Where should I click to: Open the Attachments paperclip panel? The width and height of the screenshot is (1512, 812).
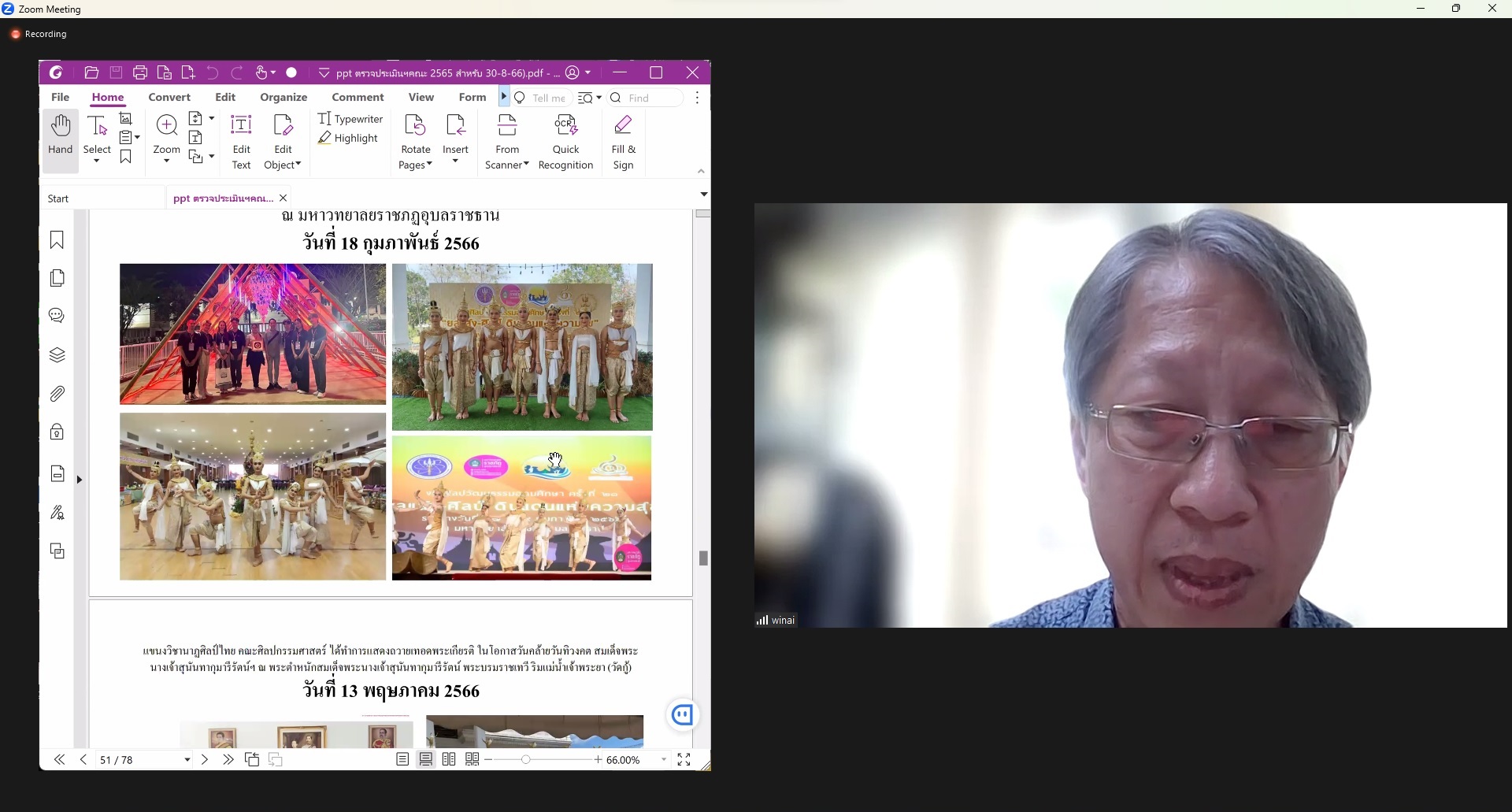point(57,395)
